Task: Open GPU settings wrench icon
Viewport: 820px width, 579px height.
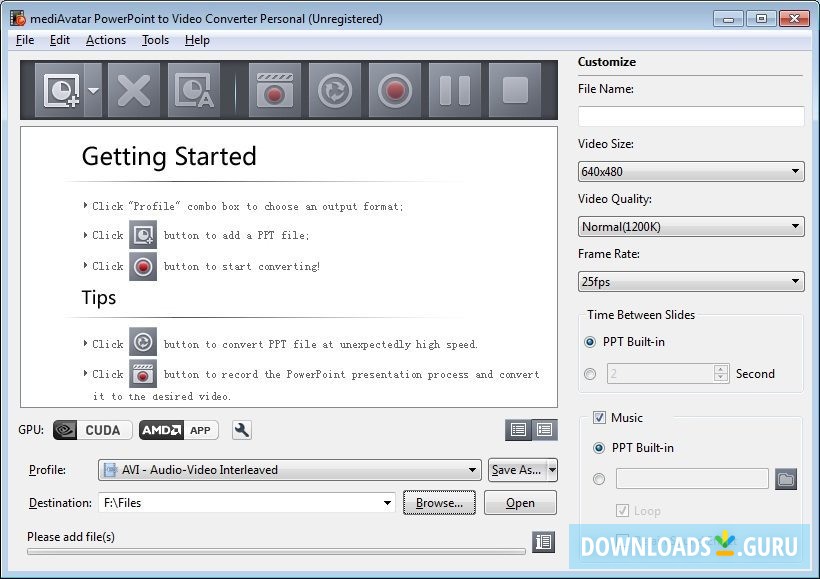Action: point(242,430)
